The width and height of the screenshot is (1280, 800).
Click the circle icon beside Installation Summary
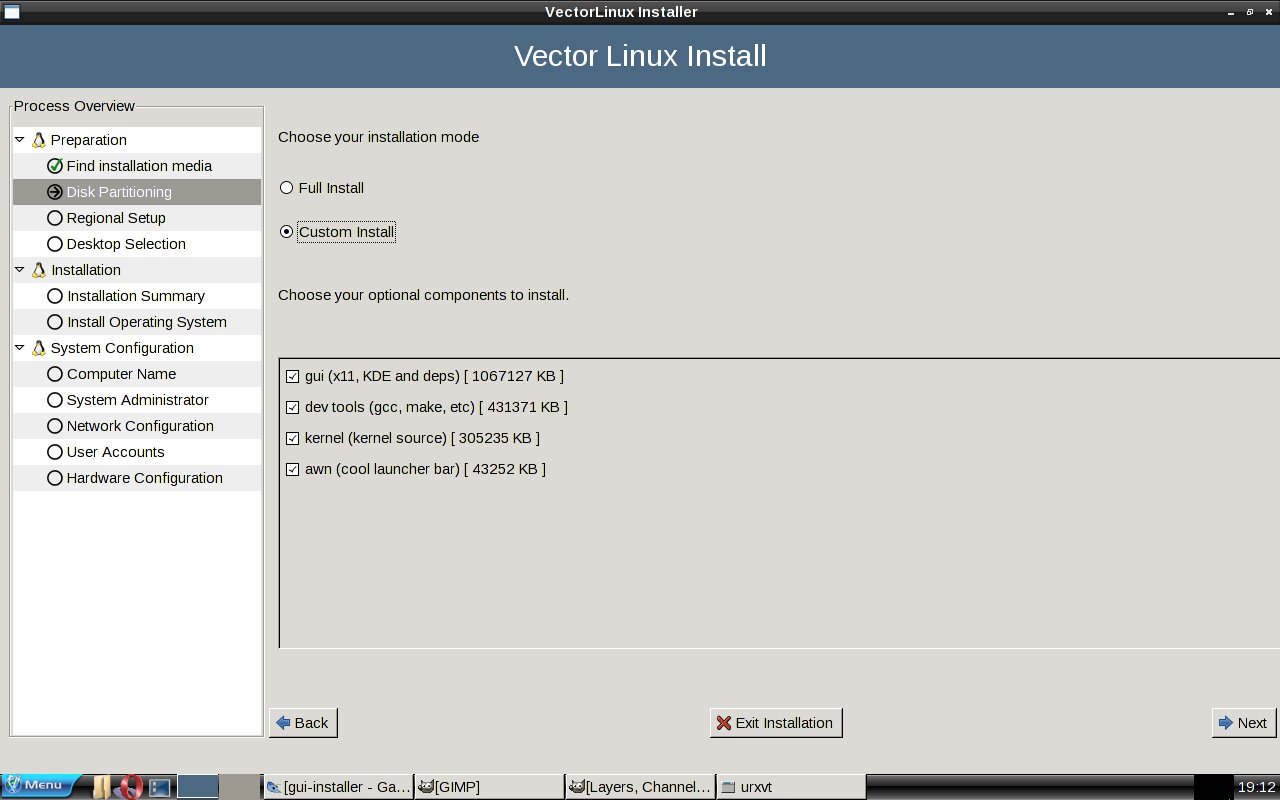pos(55,296)
